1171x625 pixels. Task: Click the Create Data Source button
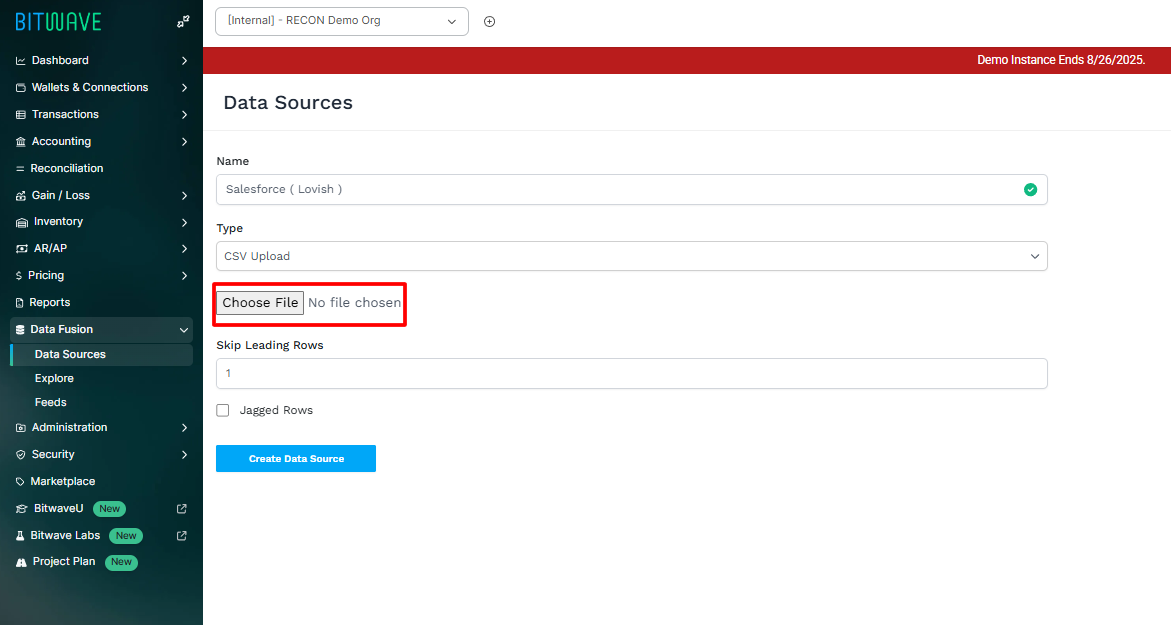click(296, 458)
